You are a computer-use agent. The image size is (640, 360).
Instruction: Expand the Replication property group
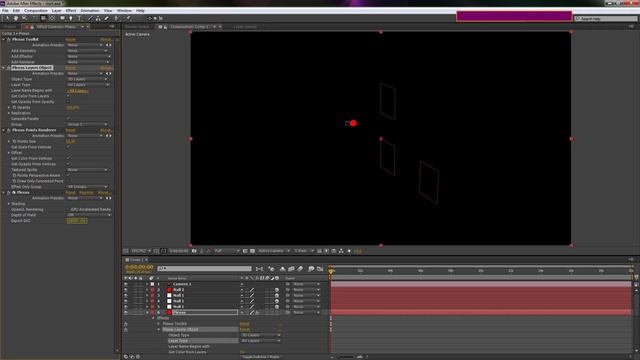pyautogui.click(x=9, y=113)
